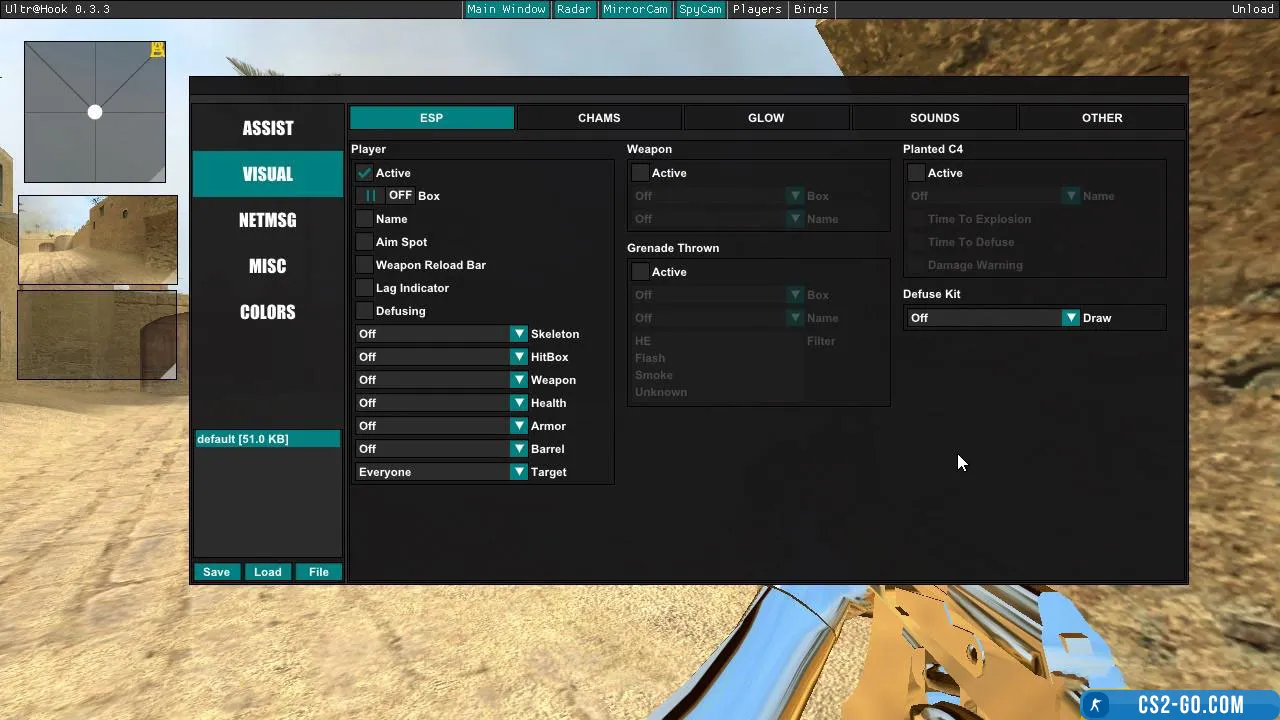Click the yellow lock icon on radar

pos(157,50)
